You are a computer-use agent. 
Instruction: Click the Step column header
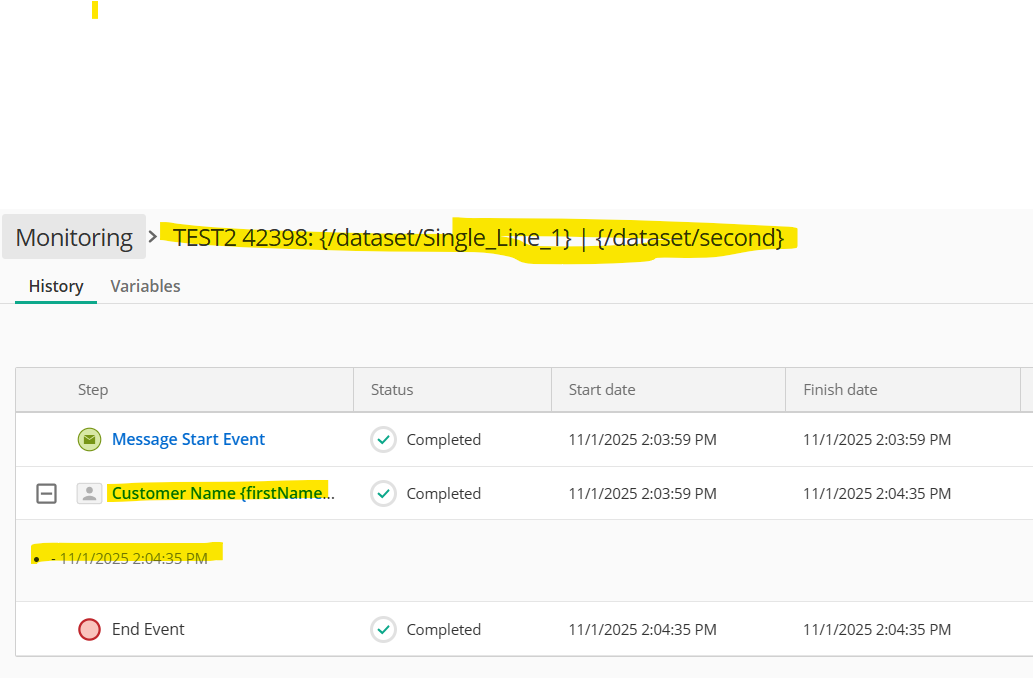pos(93,390)
